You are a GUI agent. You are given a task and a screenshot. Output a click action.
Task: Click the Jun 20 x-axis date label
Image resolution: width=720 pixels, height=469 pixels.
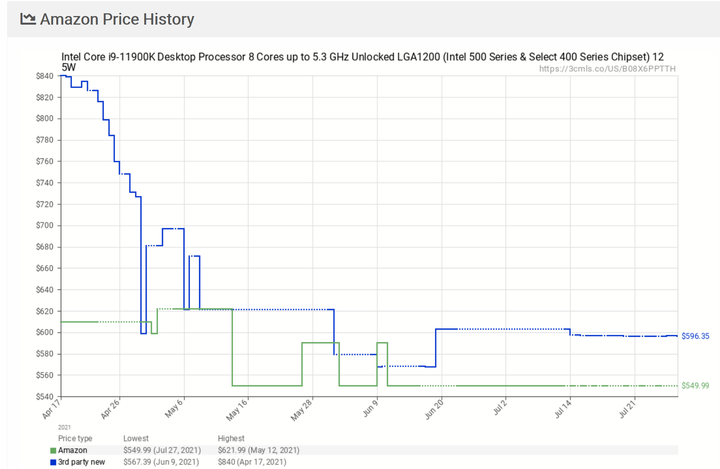(x=433, y=409)
